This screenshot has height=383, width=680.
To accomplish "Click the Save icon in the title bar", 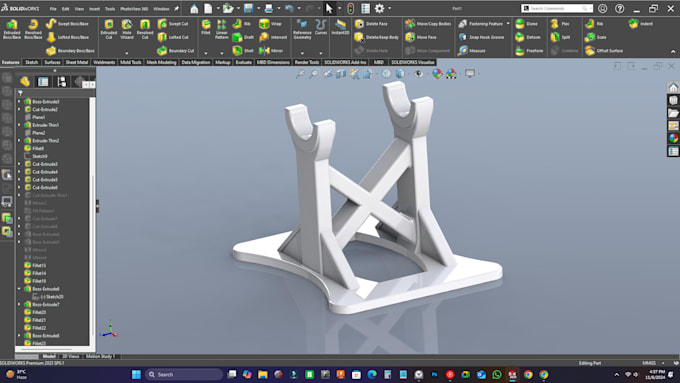I will point(248,8).
